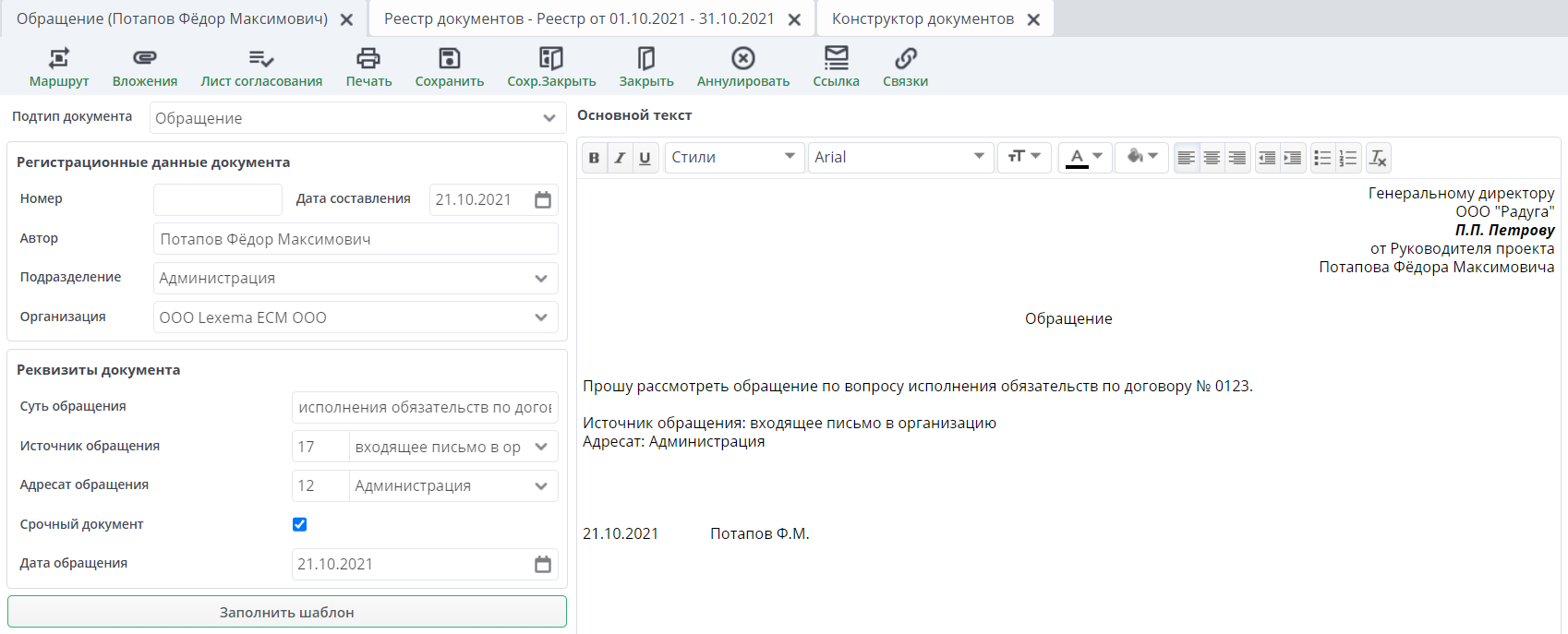Open Вложения attachments
The width and height of the screenshot is (1568, 634).
[x=144, y=68]
